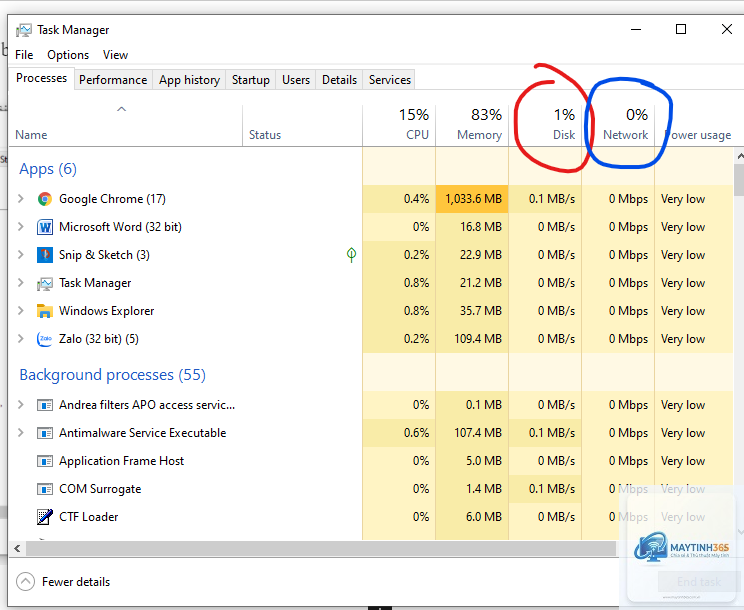
Task: Select the CTF Loader row name
Action: 88,517
